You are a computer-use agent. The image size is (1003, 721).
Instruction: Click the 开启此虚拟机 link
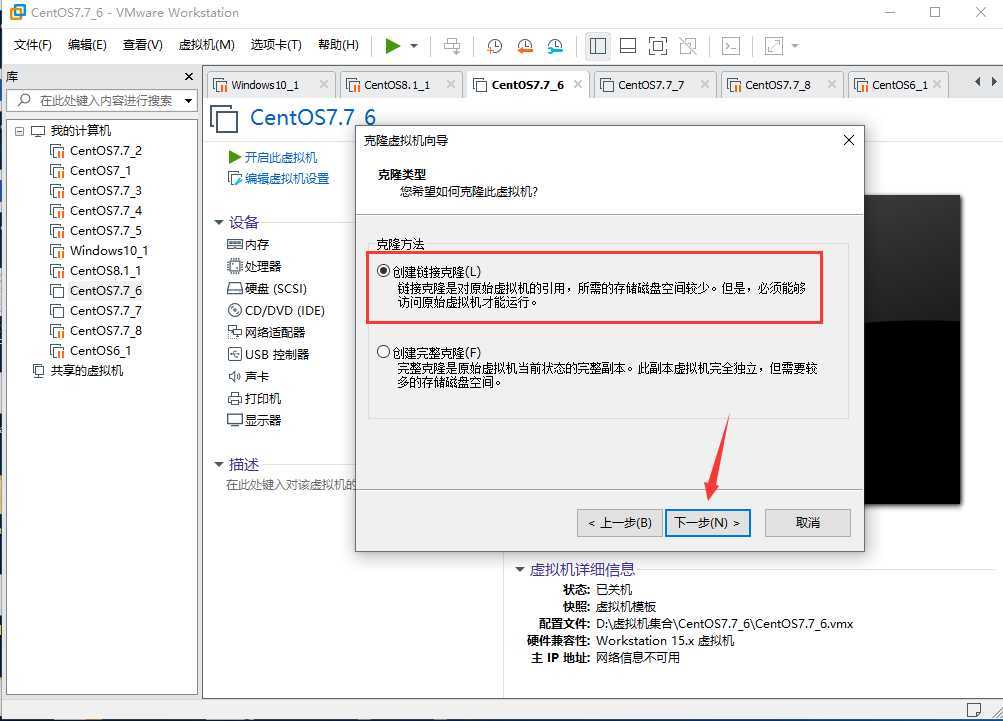click(x=273, y=157)
